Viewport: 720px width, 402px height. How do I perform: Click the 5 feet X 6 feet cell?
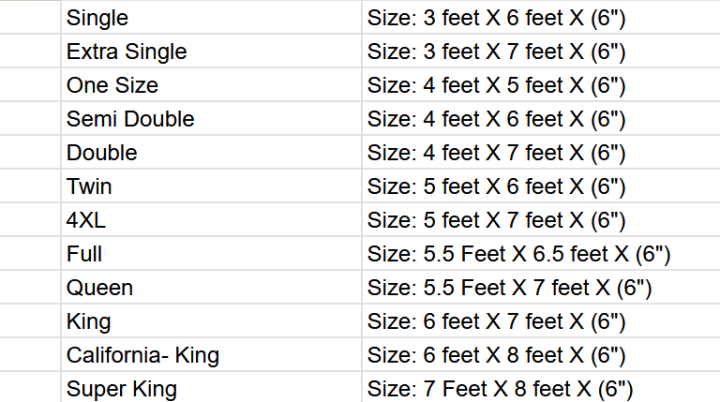pos(541,186)
